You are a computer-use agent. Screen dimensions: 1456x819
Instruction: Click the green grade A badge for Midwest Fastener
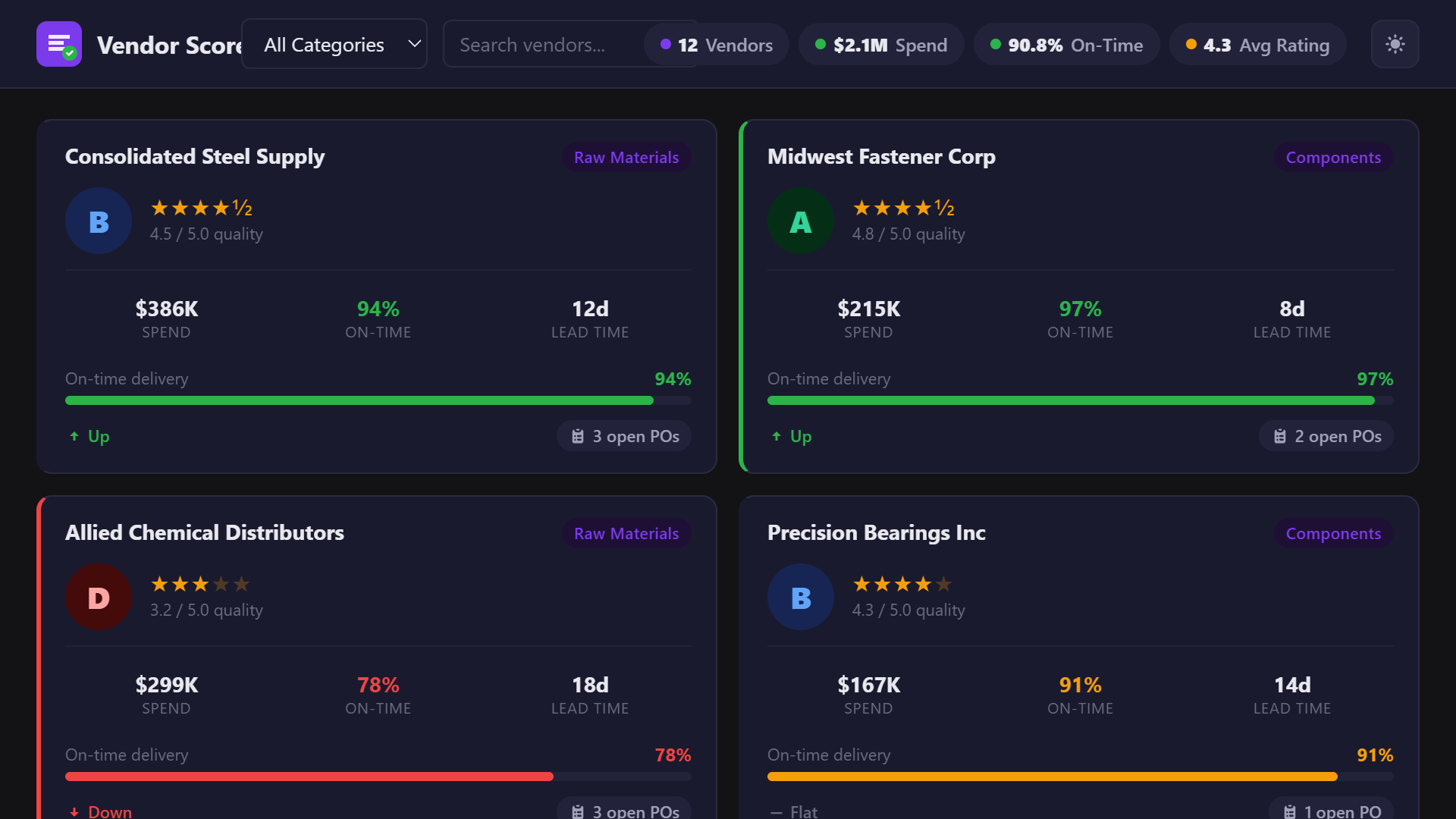pyautogui.click(x=800, y=221)
